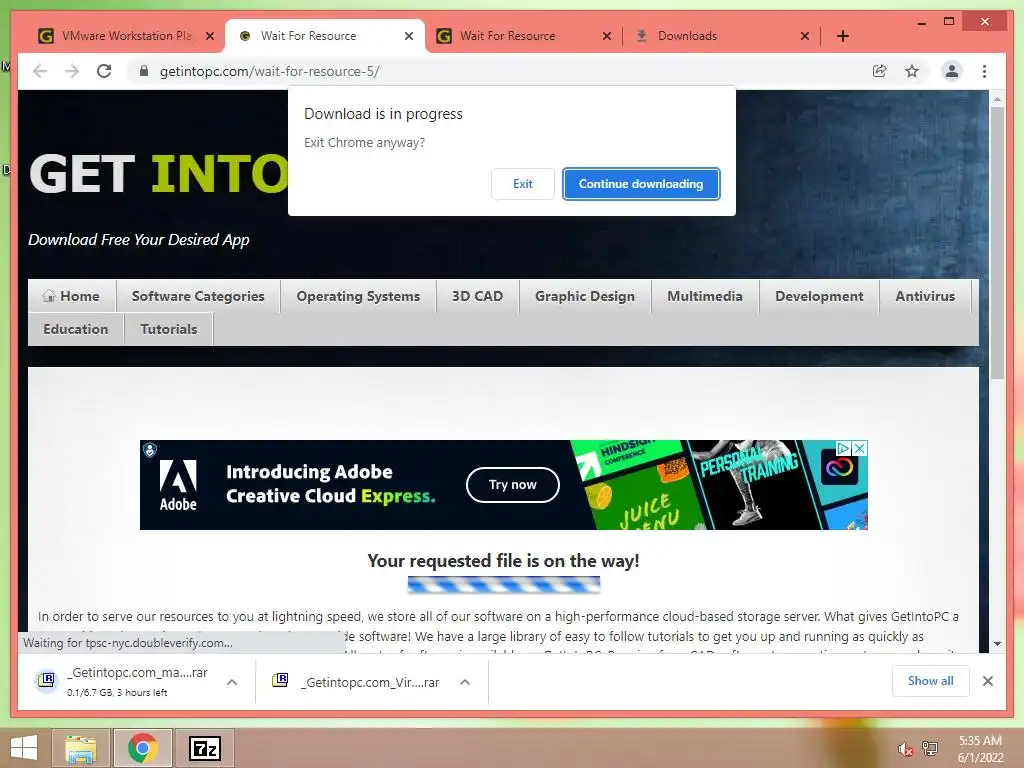
Task: Open Operating Systems menu
Action: coord(358,296)
